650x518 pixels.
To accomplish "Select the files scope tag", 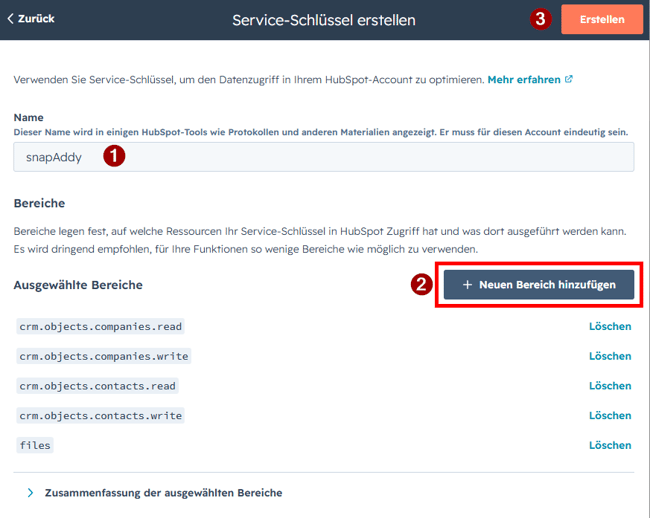I will click(35, 445).
